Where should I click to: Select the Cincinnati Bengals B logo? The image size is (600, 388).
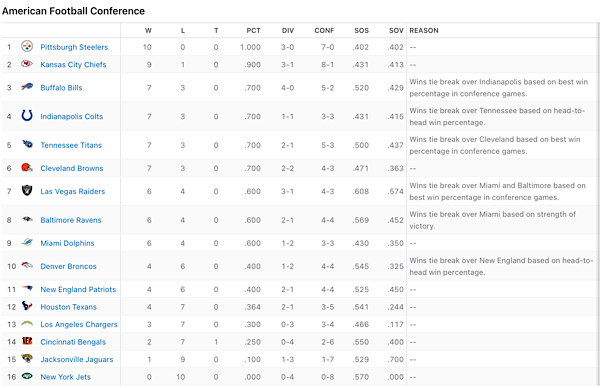(27, 341)
